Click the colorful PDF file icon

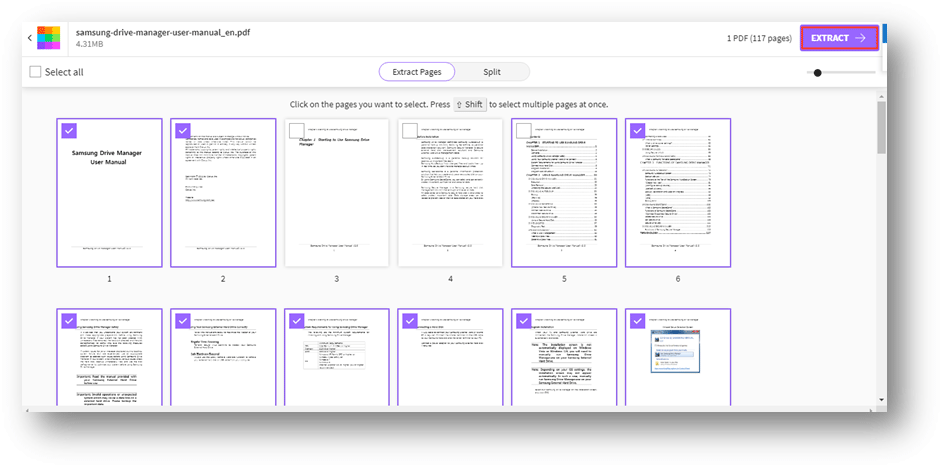(x=48, y=38)
